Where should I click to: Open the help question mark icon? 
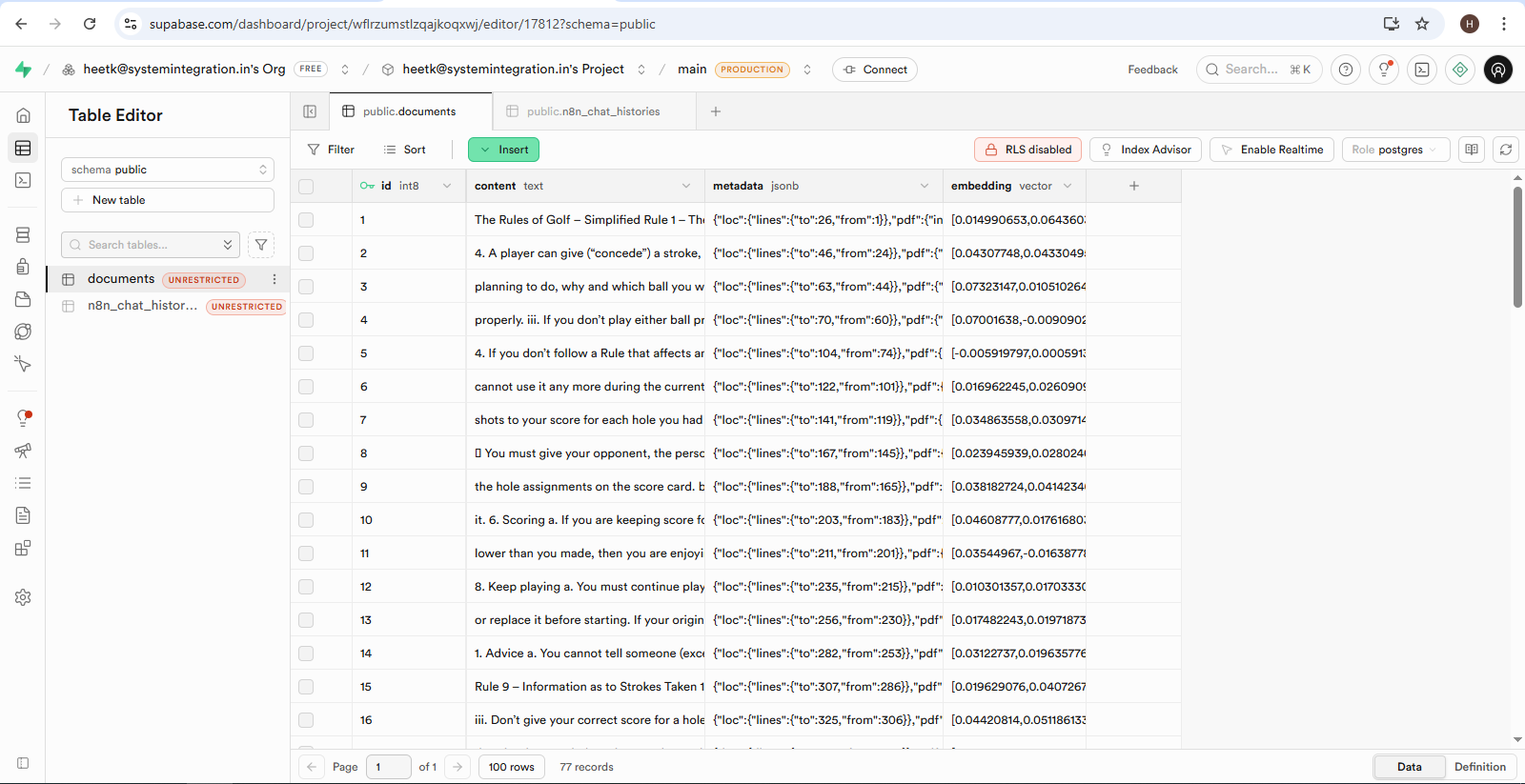(x=1346, y=70)
